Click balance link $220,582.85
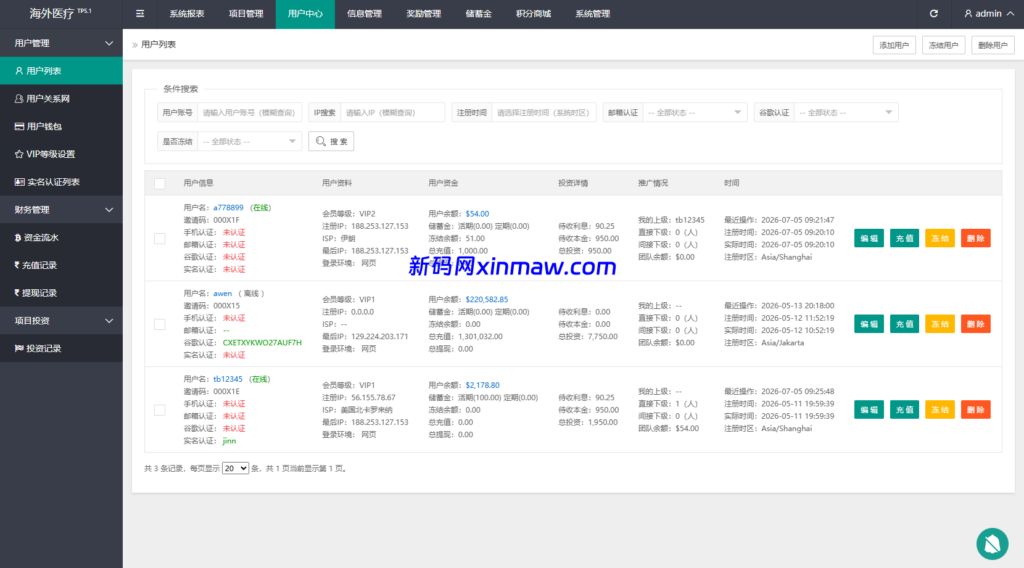Screen dimensions: 1024x568 click(x=487, y=299)
